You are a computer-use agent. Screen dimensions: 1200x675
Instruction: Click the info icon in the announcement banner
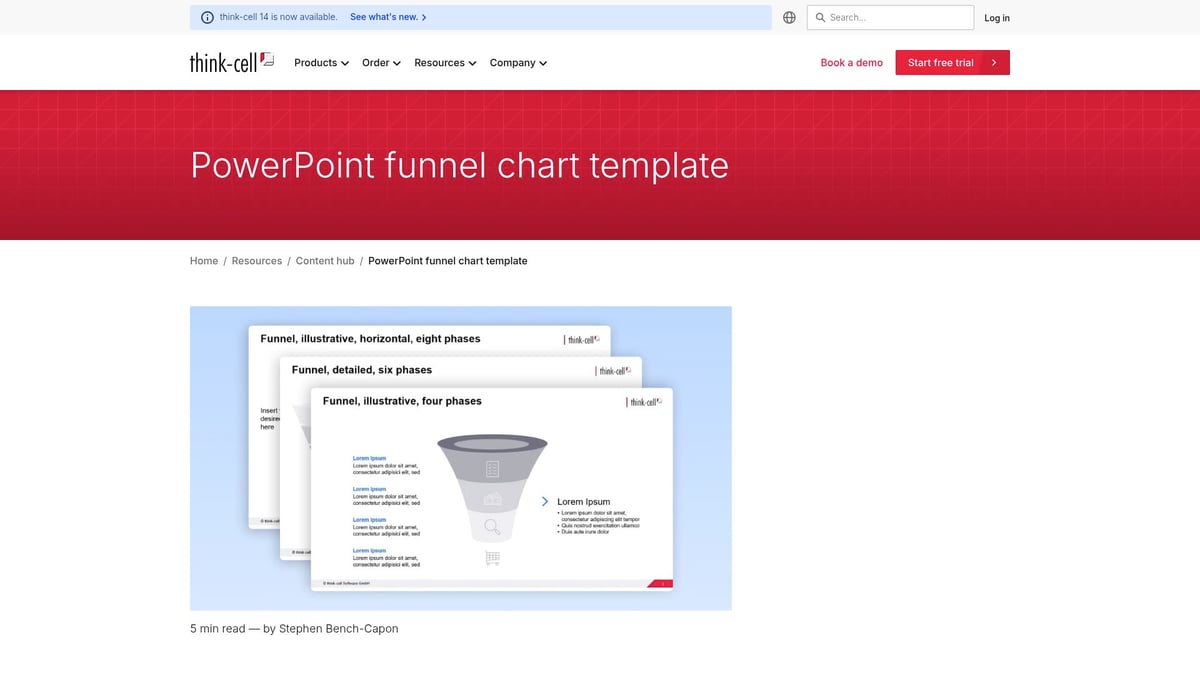[x=206, y=17]
